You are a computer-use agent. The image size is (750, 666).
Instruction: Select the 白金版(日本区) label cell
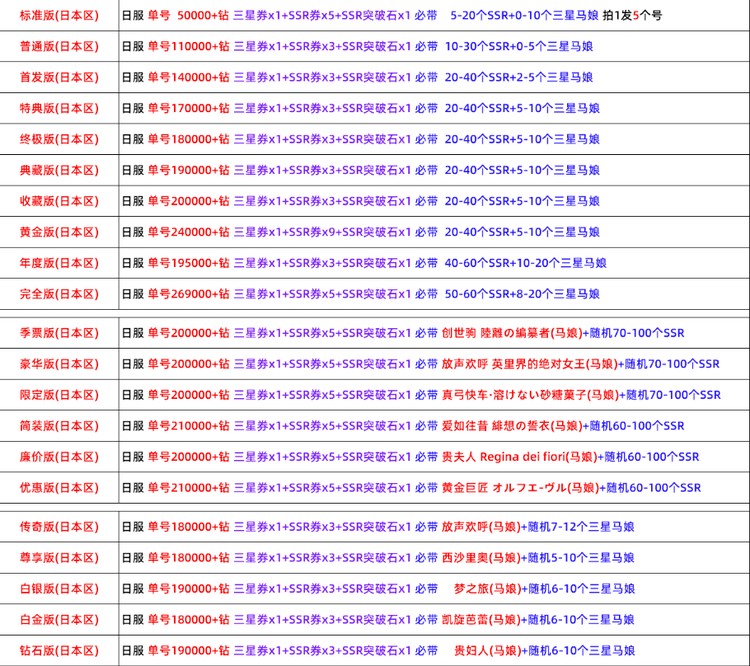click(x=59, y=620)
